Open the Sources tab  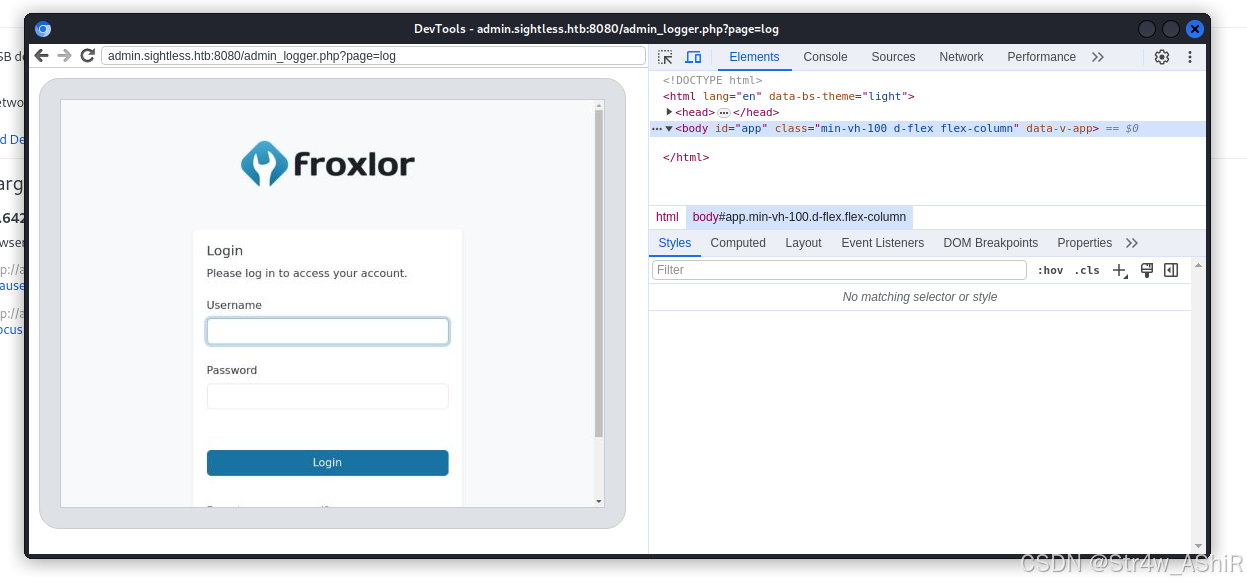(893, 57)
